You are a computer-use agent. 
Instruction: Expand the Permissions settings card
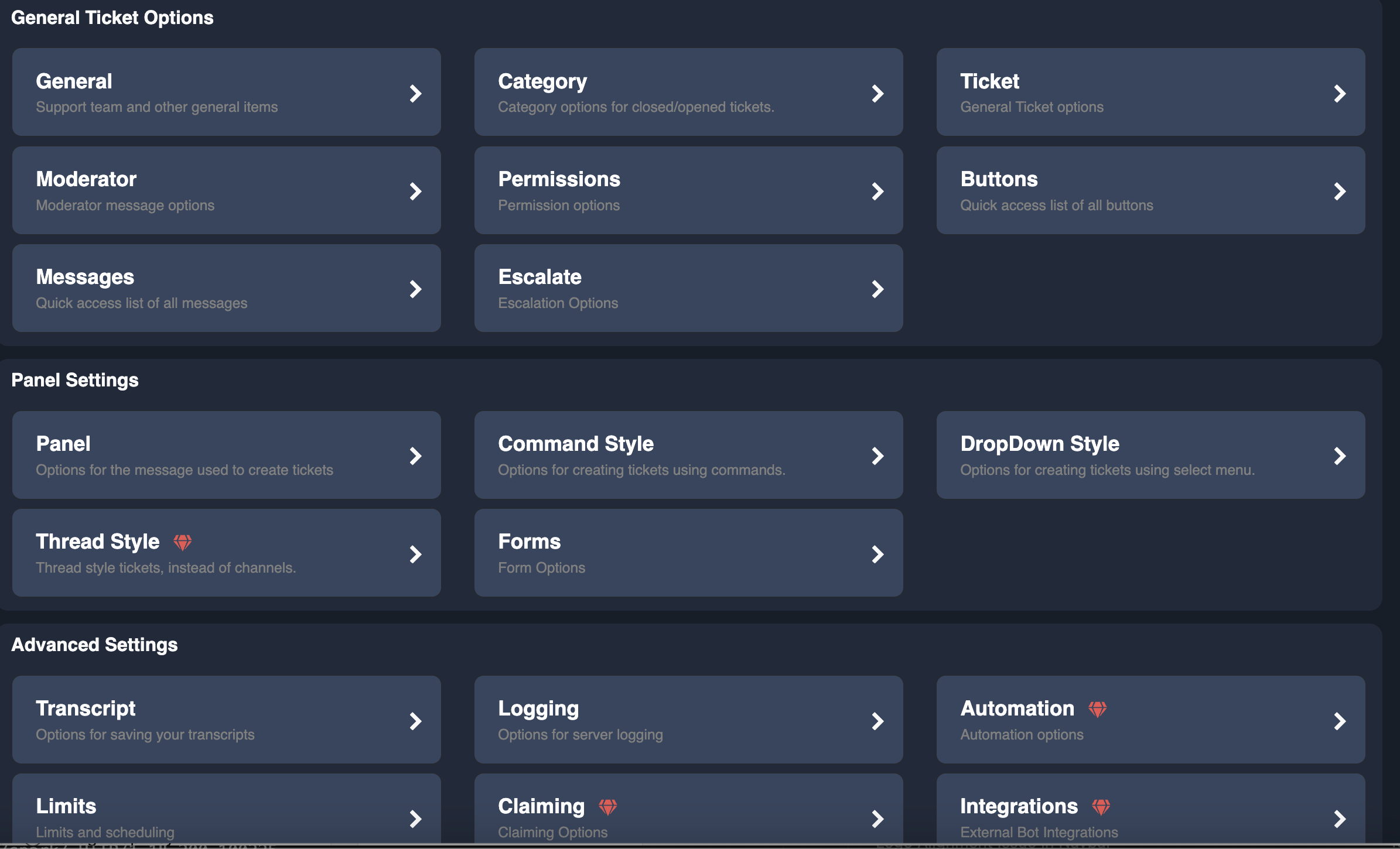pyautogui.click(x=688, y=190)
